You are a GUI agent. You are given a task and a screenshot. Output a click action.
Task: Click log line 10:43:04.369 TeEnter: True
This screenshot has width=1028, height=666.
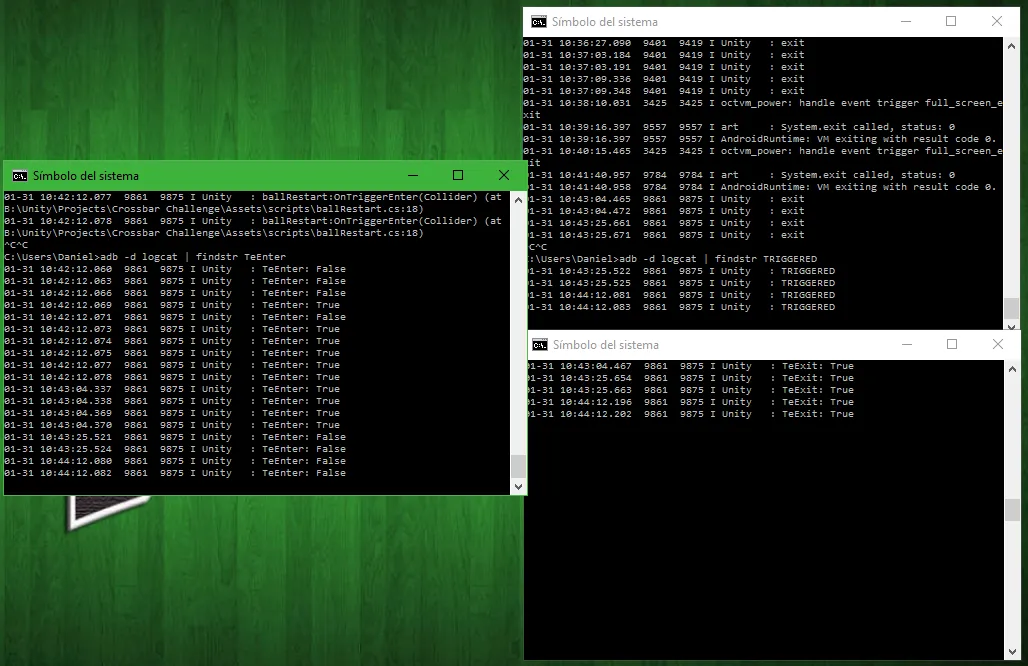point(172,413)
